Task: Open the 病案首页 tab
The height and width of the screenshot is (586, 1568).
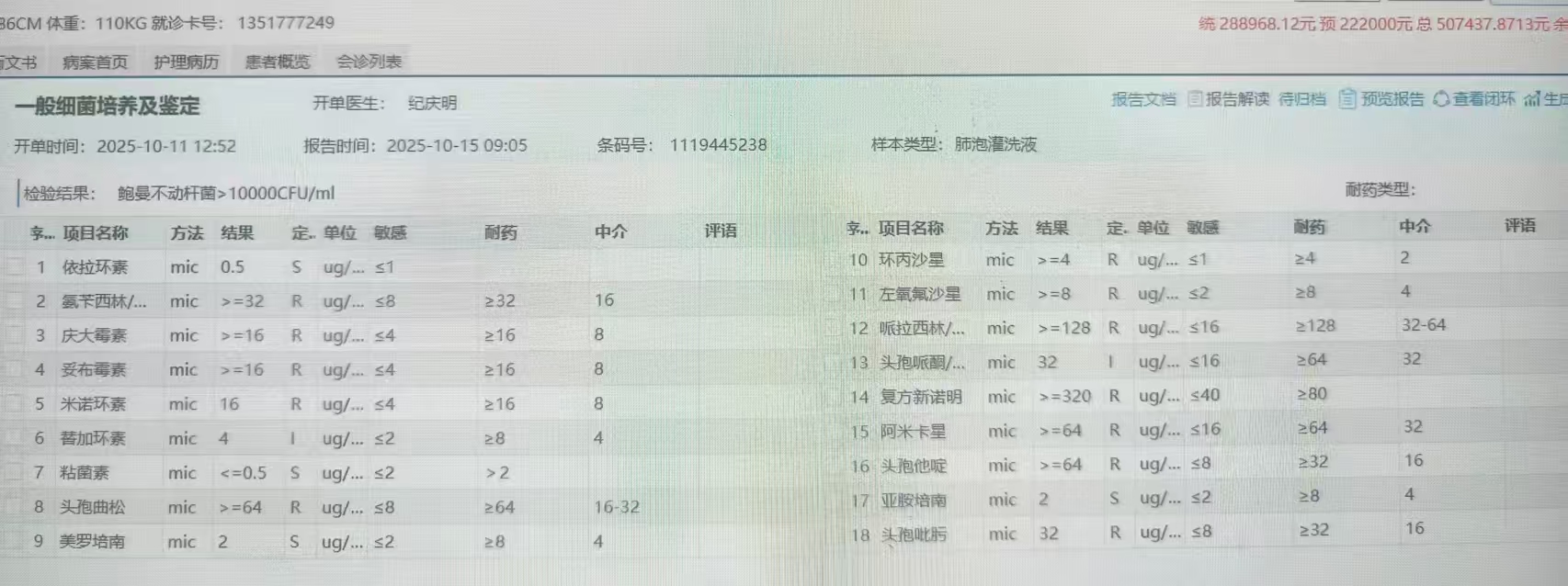Action: [95, 62]
